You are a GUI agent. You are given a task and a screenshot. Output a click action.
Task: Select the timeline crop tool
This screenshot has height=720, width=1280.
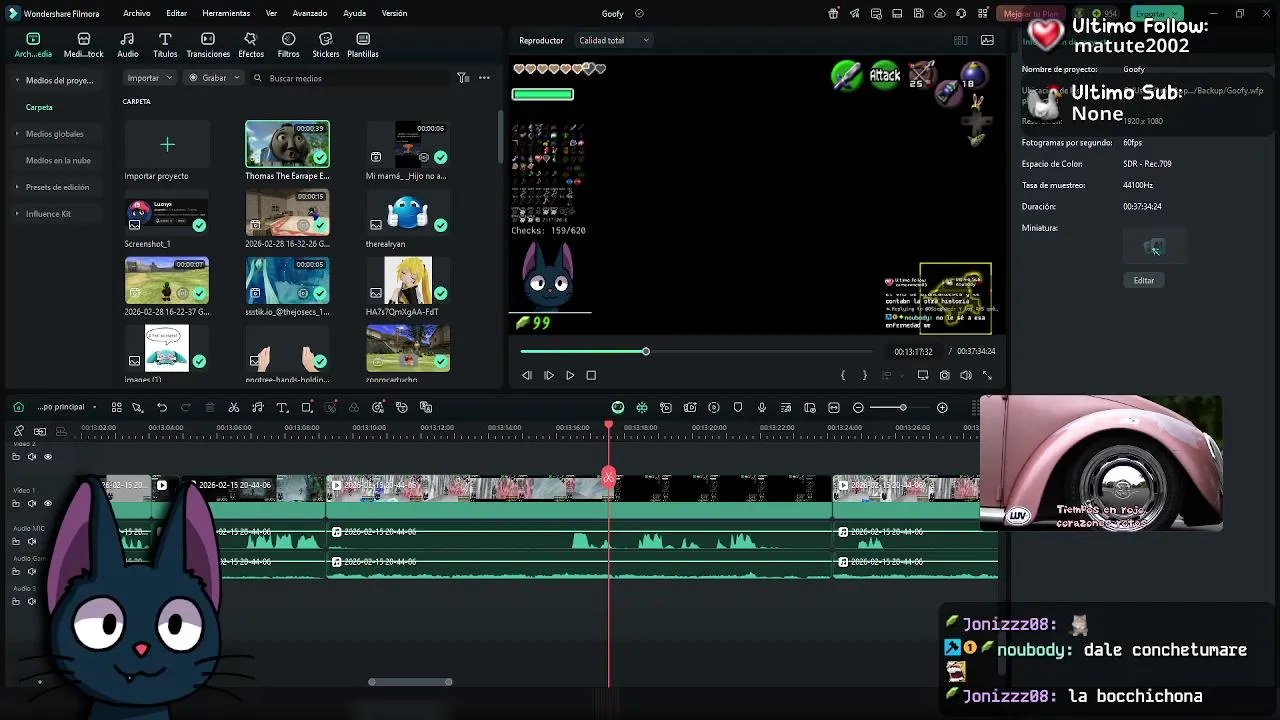[307, 407]
